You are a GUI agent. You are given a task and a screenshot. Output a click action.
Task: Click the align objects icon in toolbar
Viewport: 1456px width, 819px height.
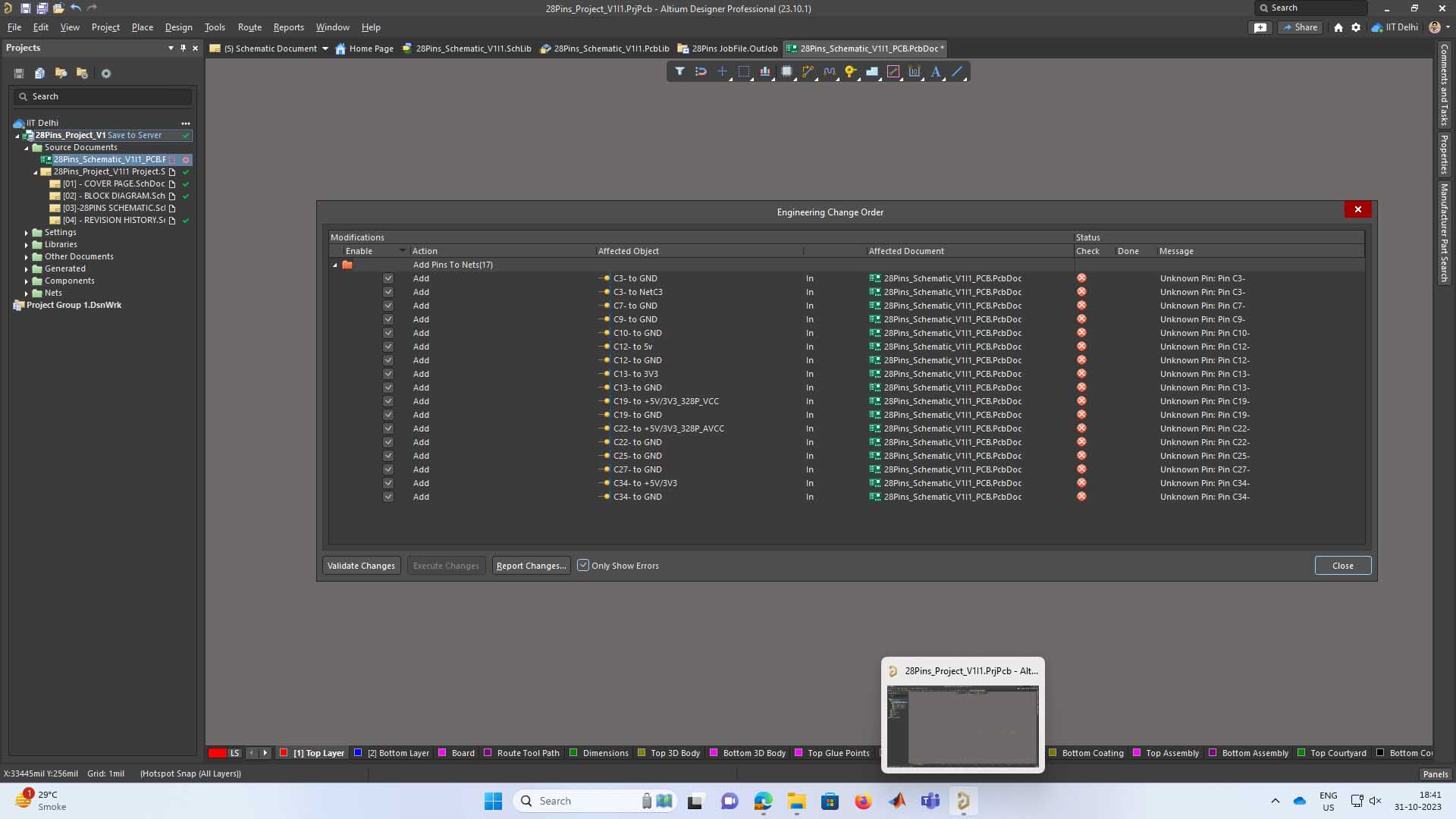pyautogui.click(x=765, y=71)
